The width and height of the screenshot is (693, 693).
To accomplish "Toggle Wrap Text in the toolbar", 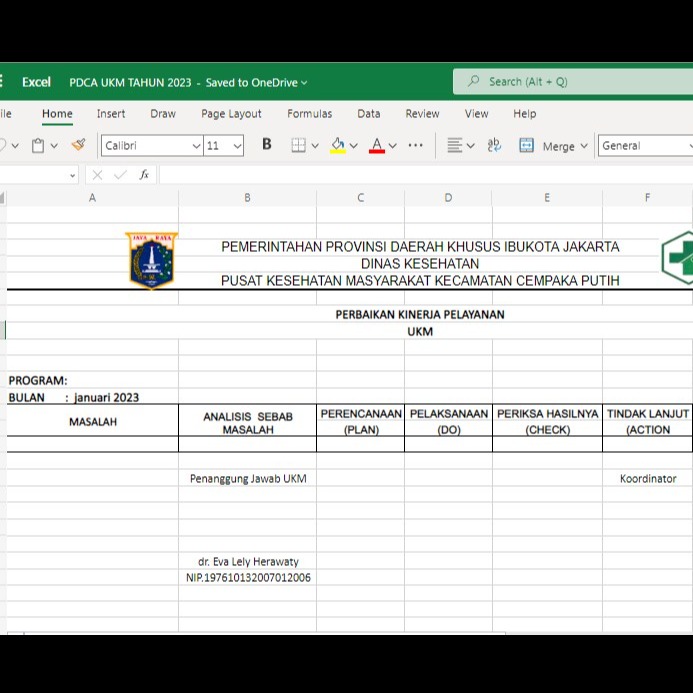I will [494, 145].
